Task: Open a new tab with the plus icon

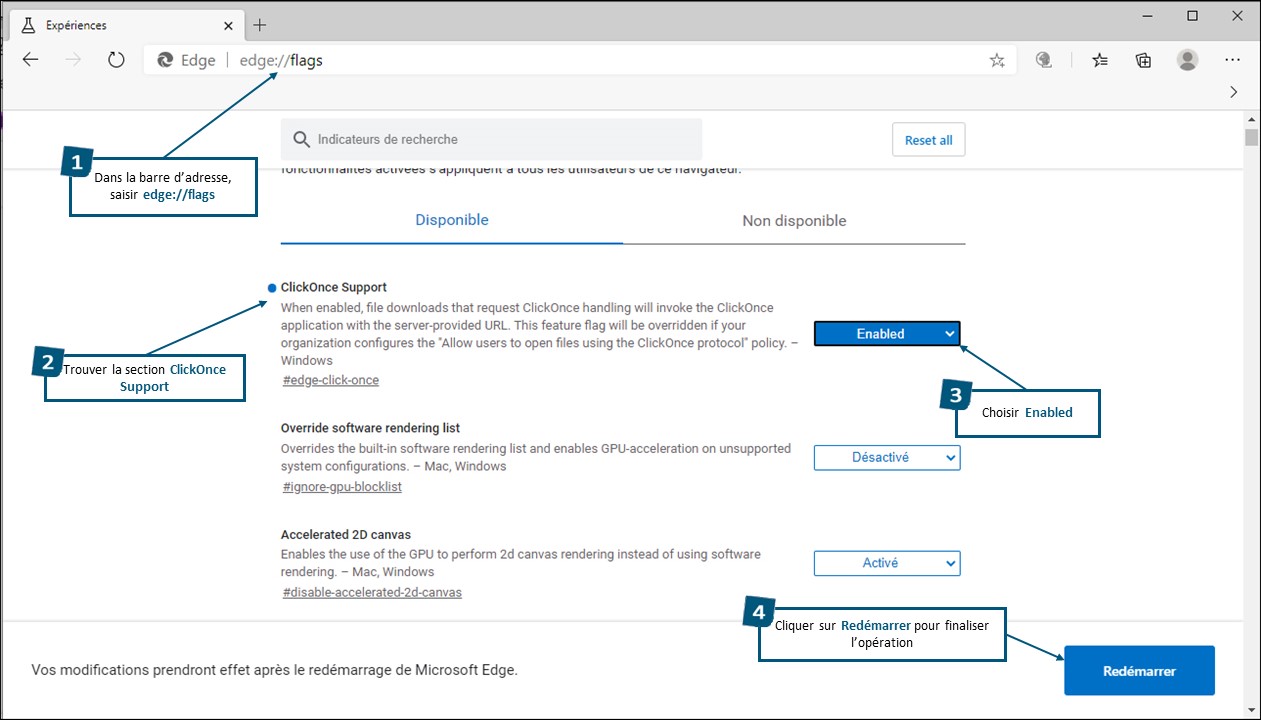Action: 260,25
